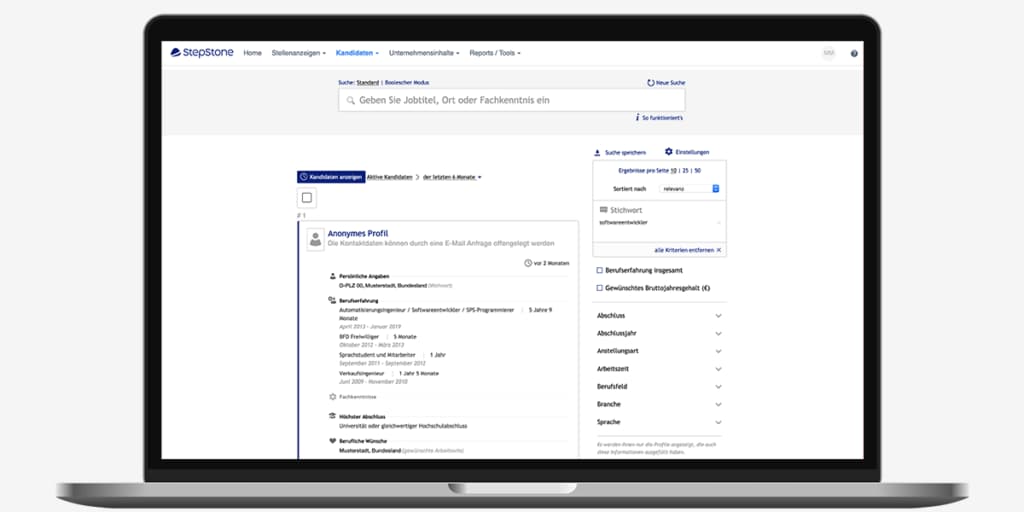1024x512 pixels.
Task: Switch search to Standard mode
Action: (x=368, y=83)
